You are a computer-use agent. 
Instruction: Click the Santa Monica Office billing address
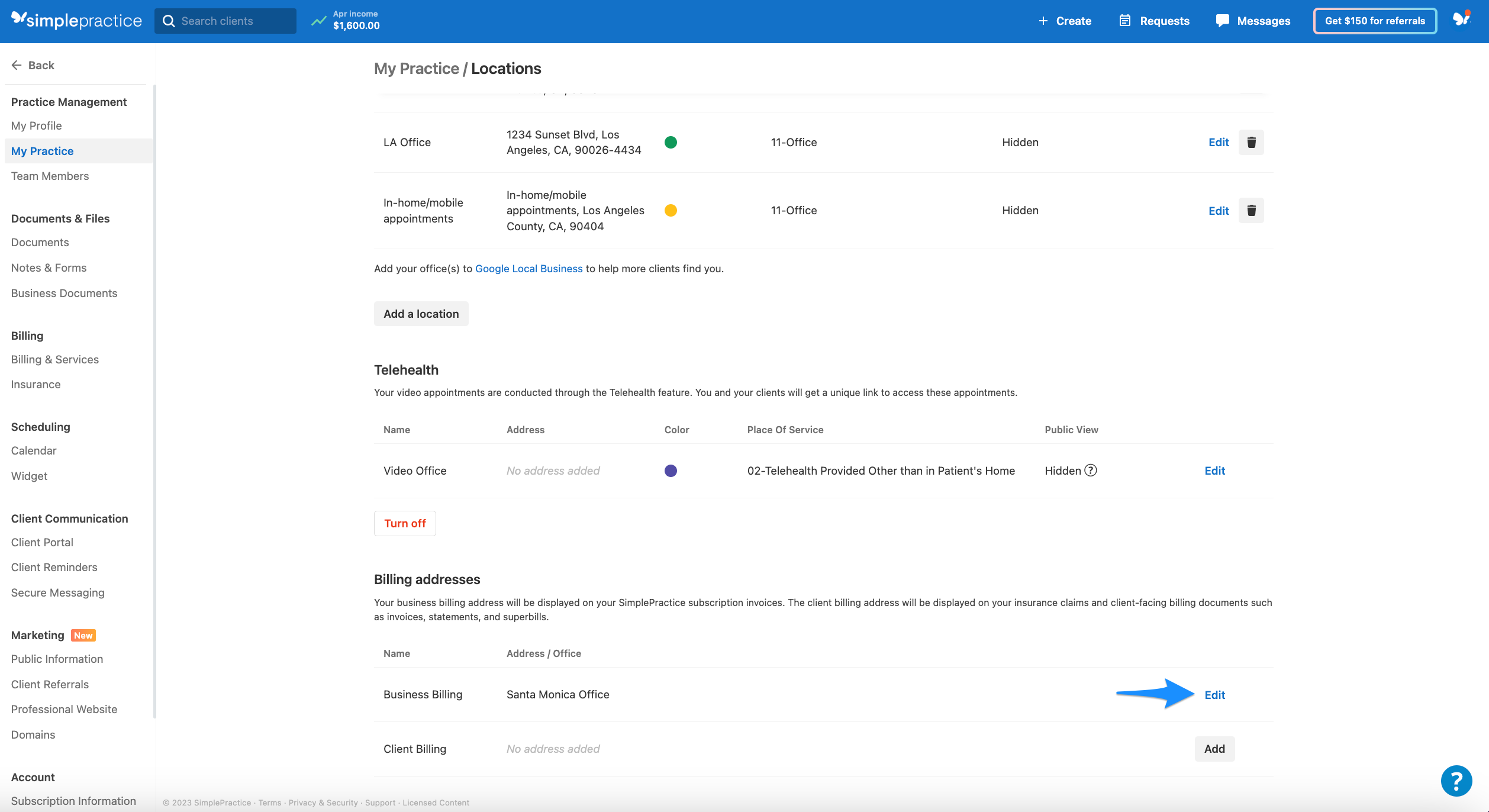coord(558,694)
